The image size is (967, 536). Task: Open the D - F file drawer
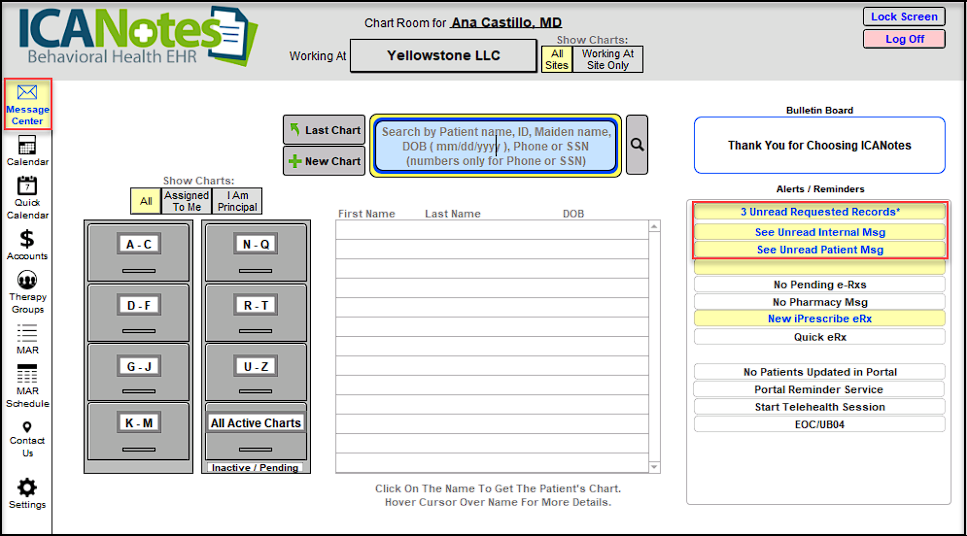139,313
